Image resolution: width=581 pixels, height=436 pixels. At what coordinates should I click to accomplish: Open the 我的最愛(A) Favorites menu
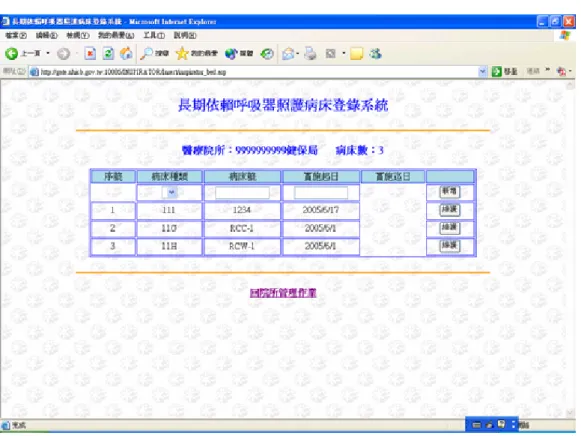coord(116,36)
